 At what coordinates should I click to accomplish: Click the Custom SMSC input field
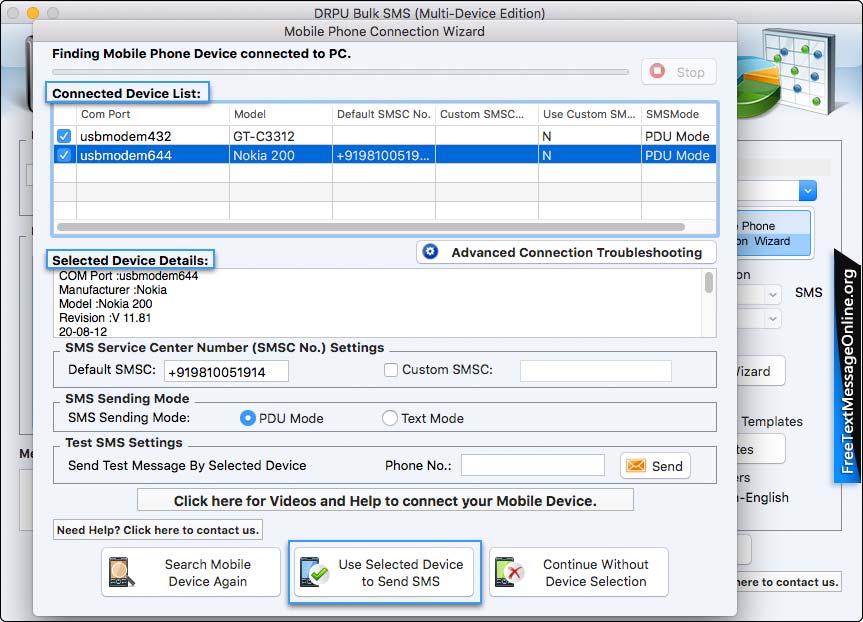[596, 371]
